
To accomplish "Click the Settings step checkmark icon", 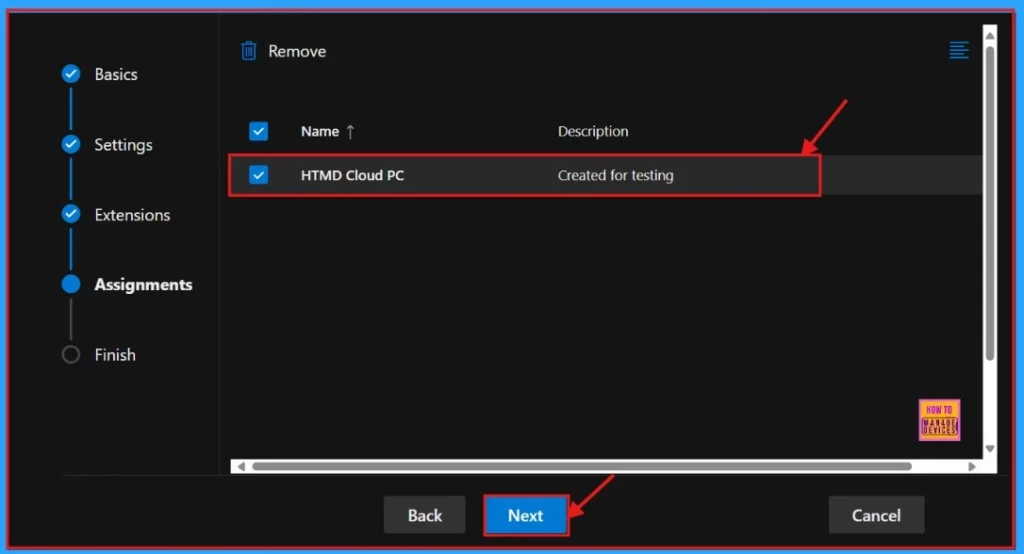I will coord(71,144).
